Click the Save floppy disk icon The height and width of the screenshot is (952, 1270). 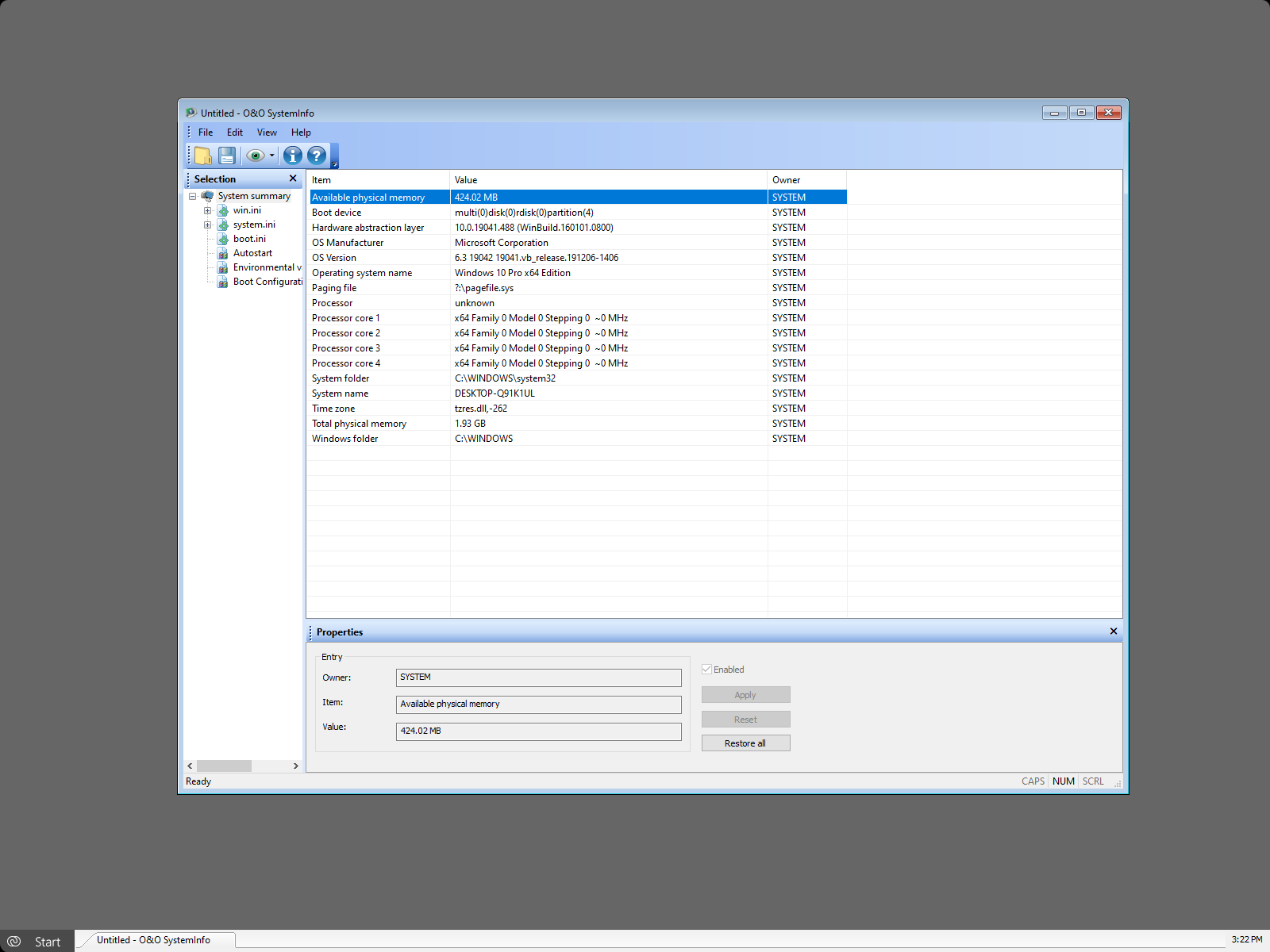tap(227, 155)
